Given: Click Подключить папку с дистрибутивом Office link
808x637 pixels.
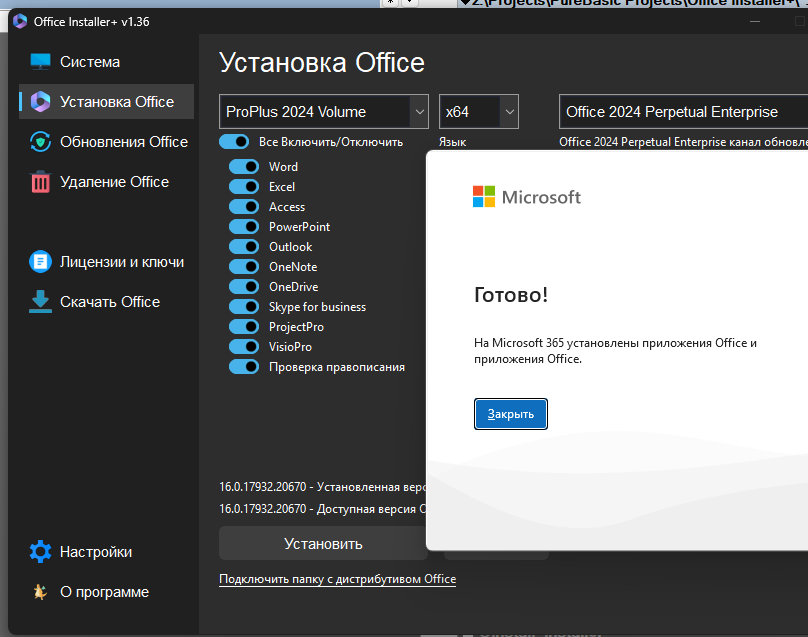Looking at the screenshot, I should (338, 579).
